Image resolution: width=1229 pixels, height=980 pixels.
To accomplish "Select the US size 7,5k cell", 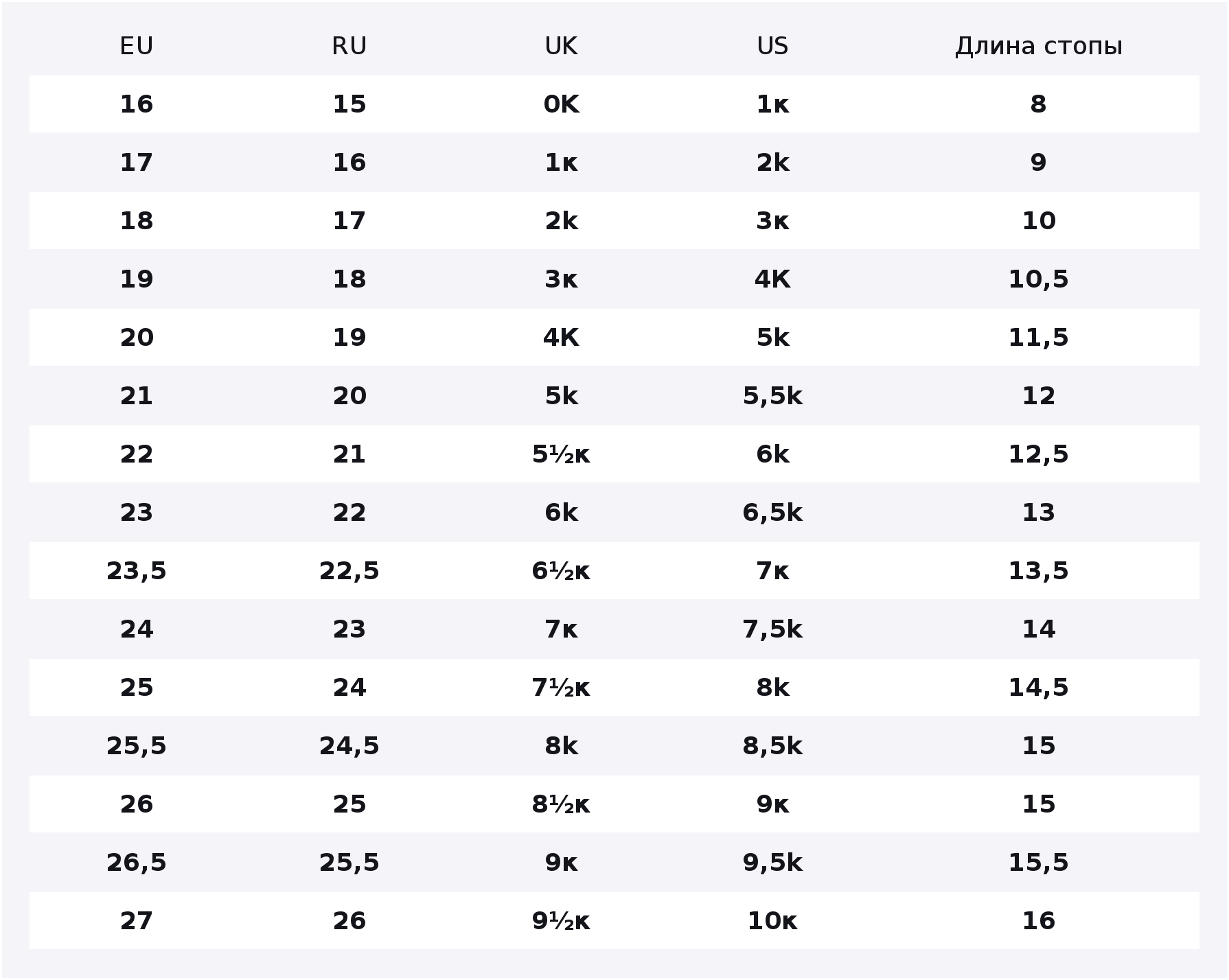I will coord(772,629).
